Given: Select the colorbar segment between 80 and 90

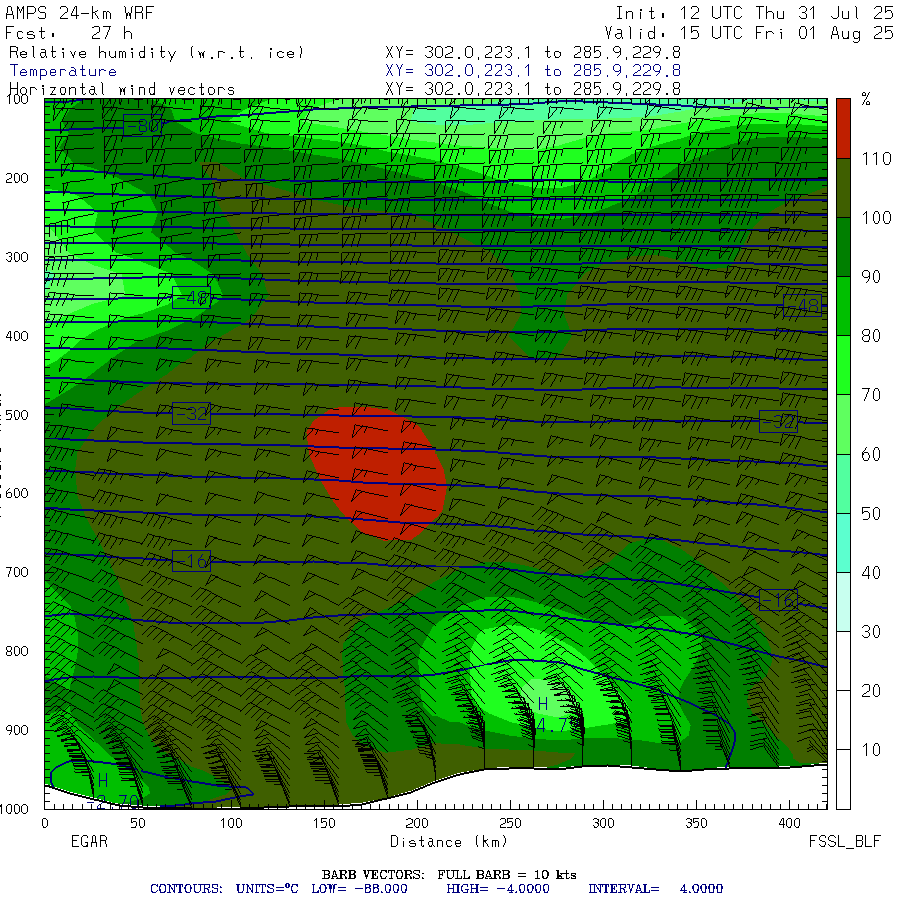Looking at the screenshot, I should point(843,306).
